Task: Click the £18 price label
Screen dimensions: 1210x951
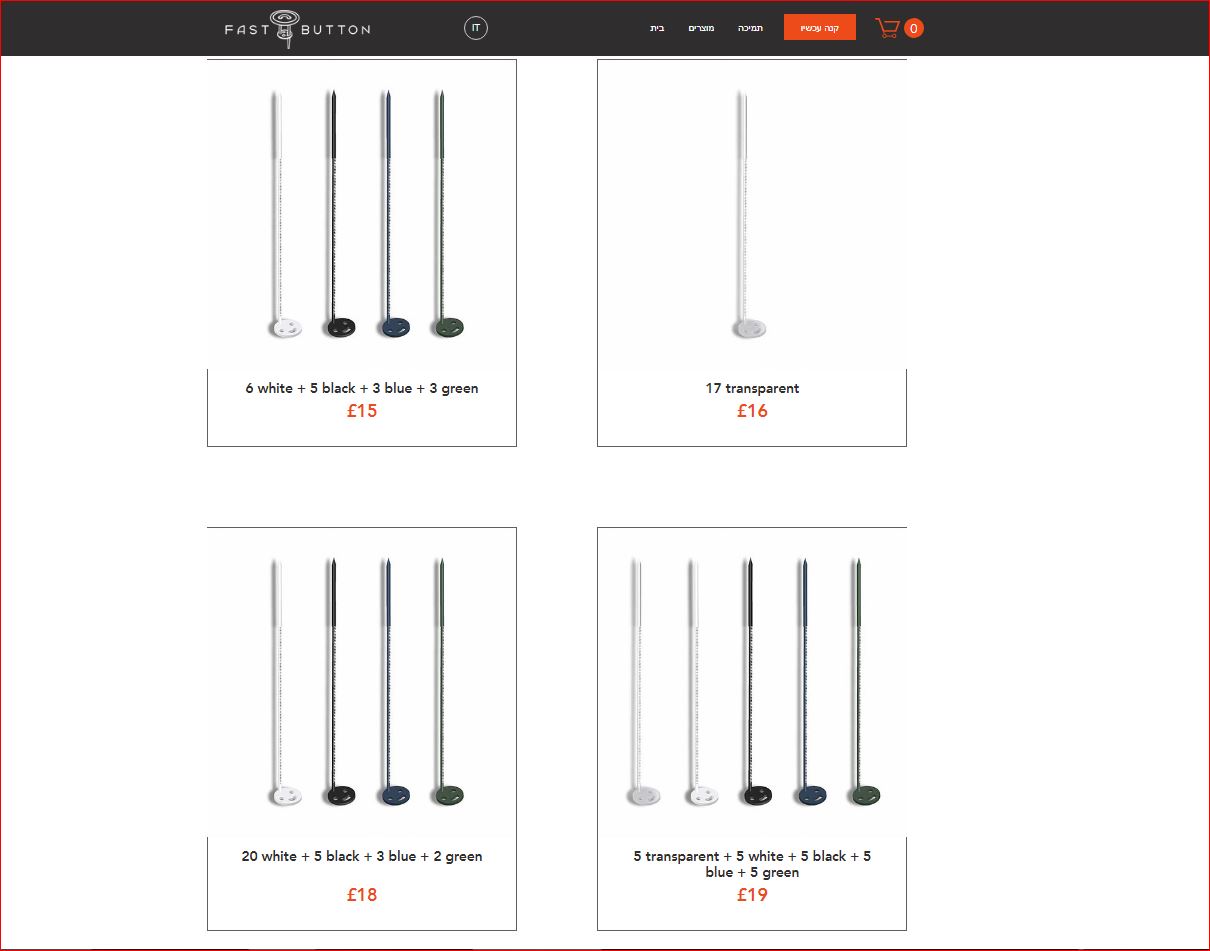Action: tap(362, 894)
